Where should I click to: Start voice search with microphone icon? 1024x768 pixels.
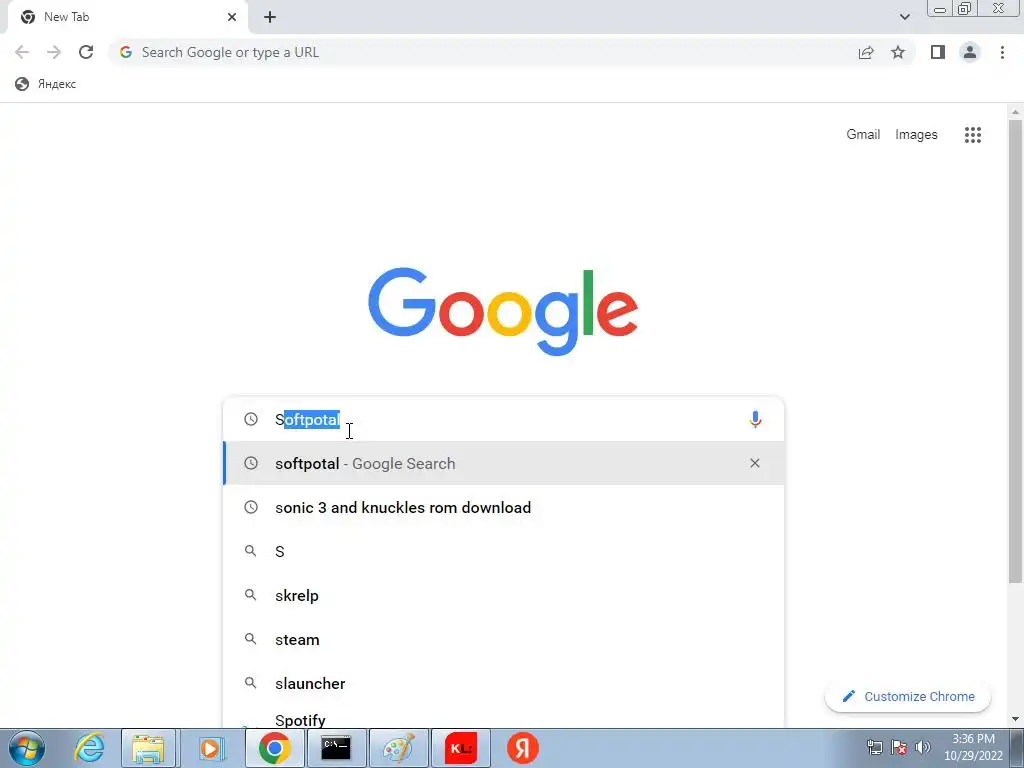coord(755,419)
